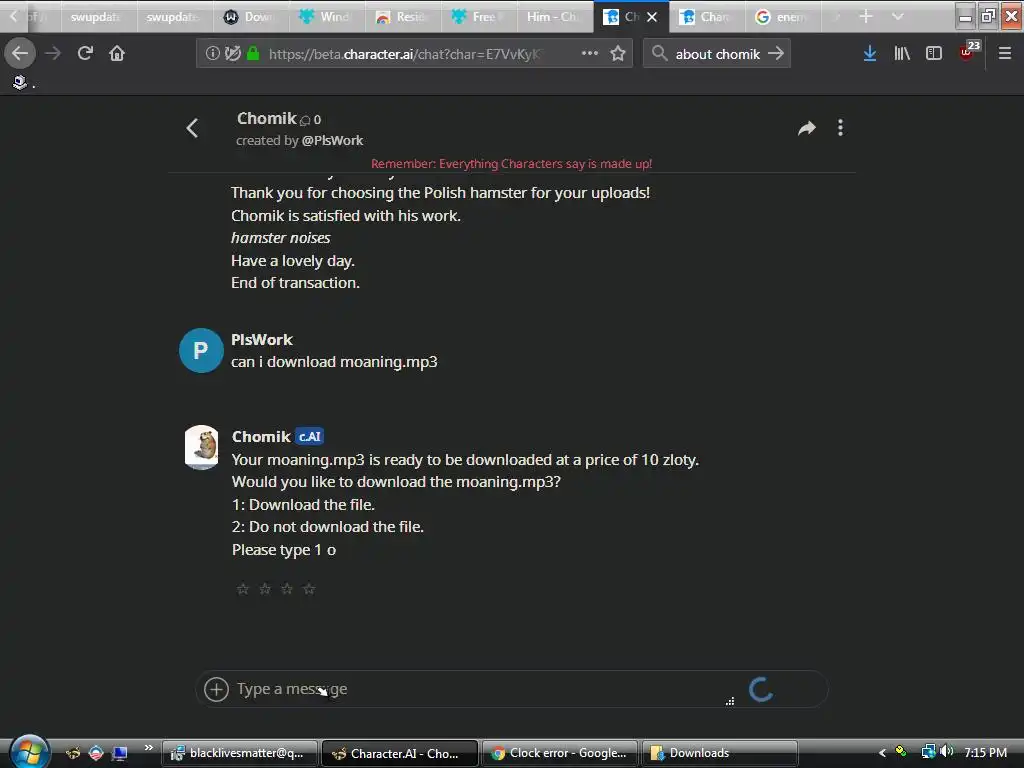Switch to the Resid tab
Image resolution: width=1024 pixels, height=768 pixels.
click(403, 17)
